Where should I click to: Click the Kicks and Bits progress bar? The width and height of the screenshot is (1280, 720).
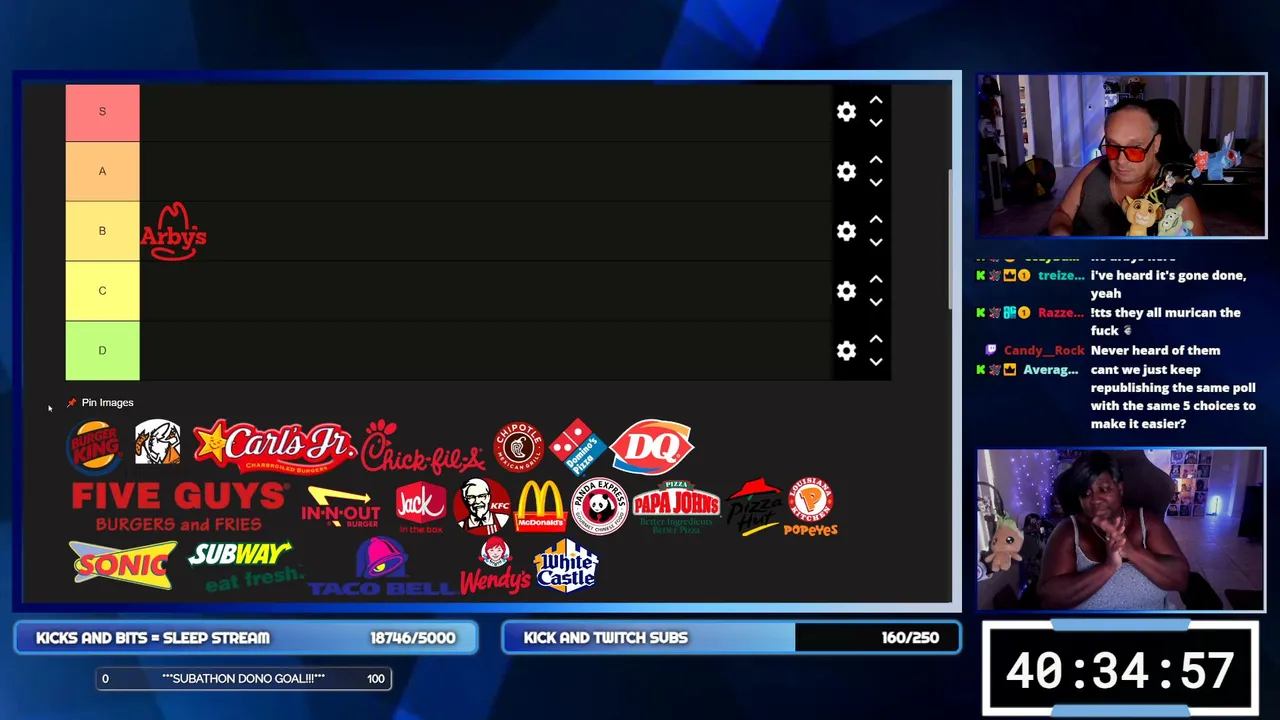click(x=246, y=638)
